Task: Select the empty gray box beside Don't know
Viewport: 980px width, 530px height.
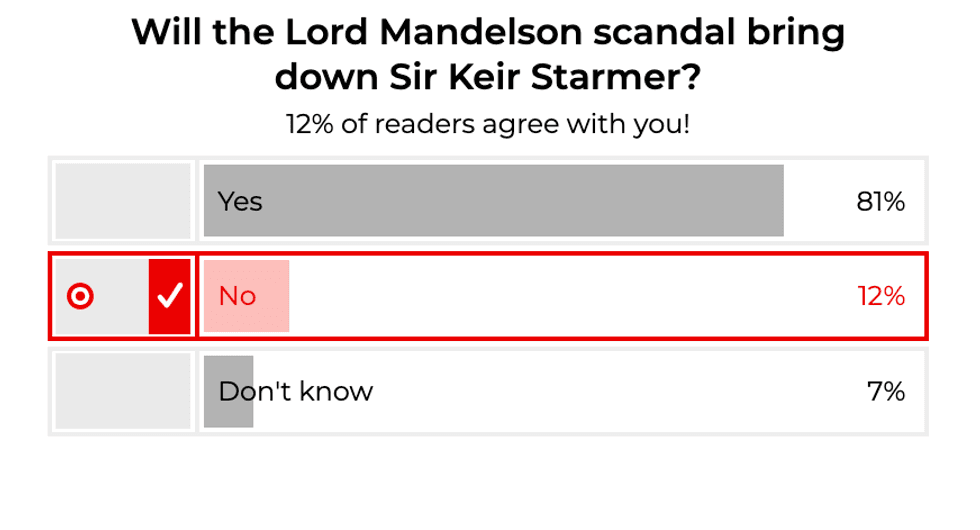Action: click(123, 391)
